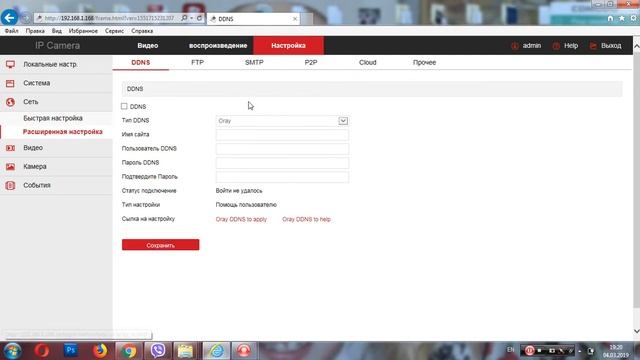Screen dimensions: 640x360
Task: Open the browser home icon
Action: point(610,18)
